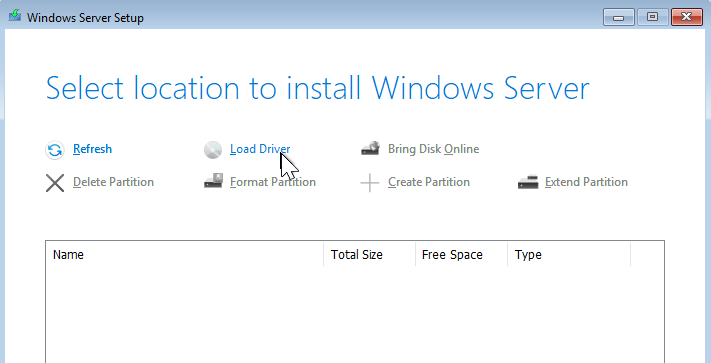Close the Windows Server Setup window
The image size is (711, 363).
click(687, 18)
